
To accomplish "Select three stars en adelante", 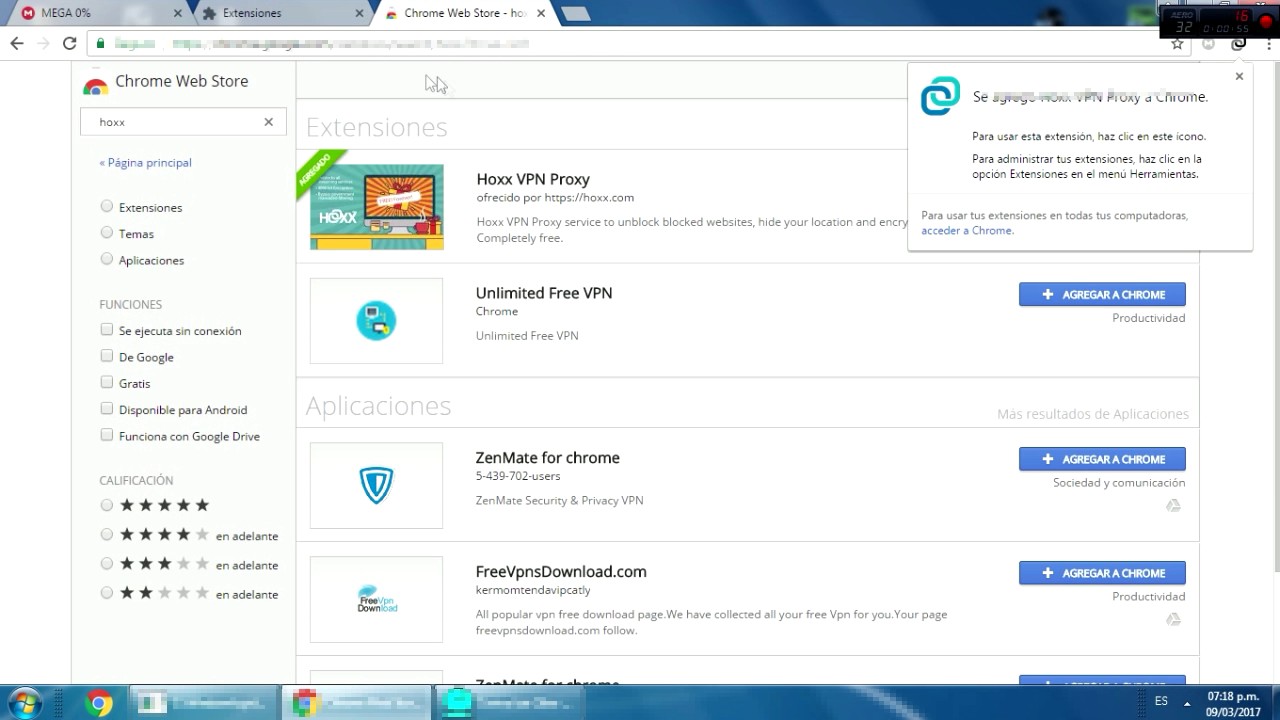I will click(107, 564).
